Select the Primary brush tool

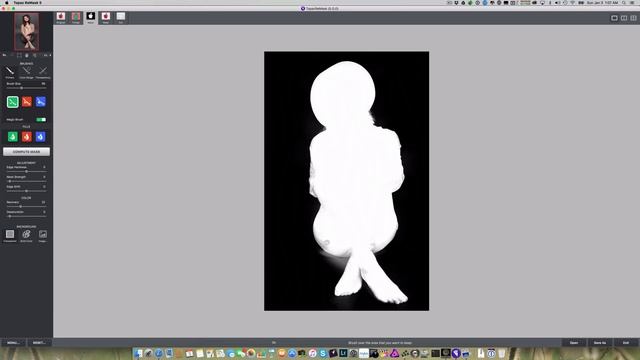click(x=10, y=72)
